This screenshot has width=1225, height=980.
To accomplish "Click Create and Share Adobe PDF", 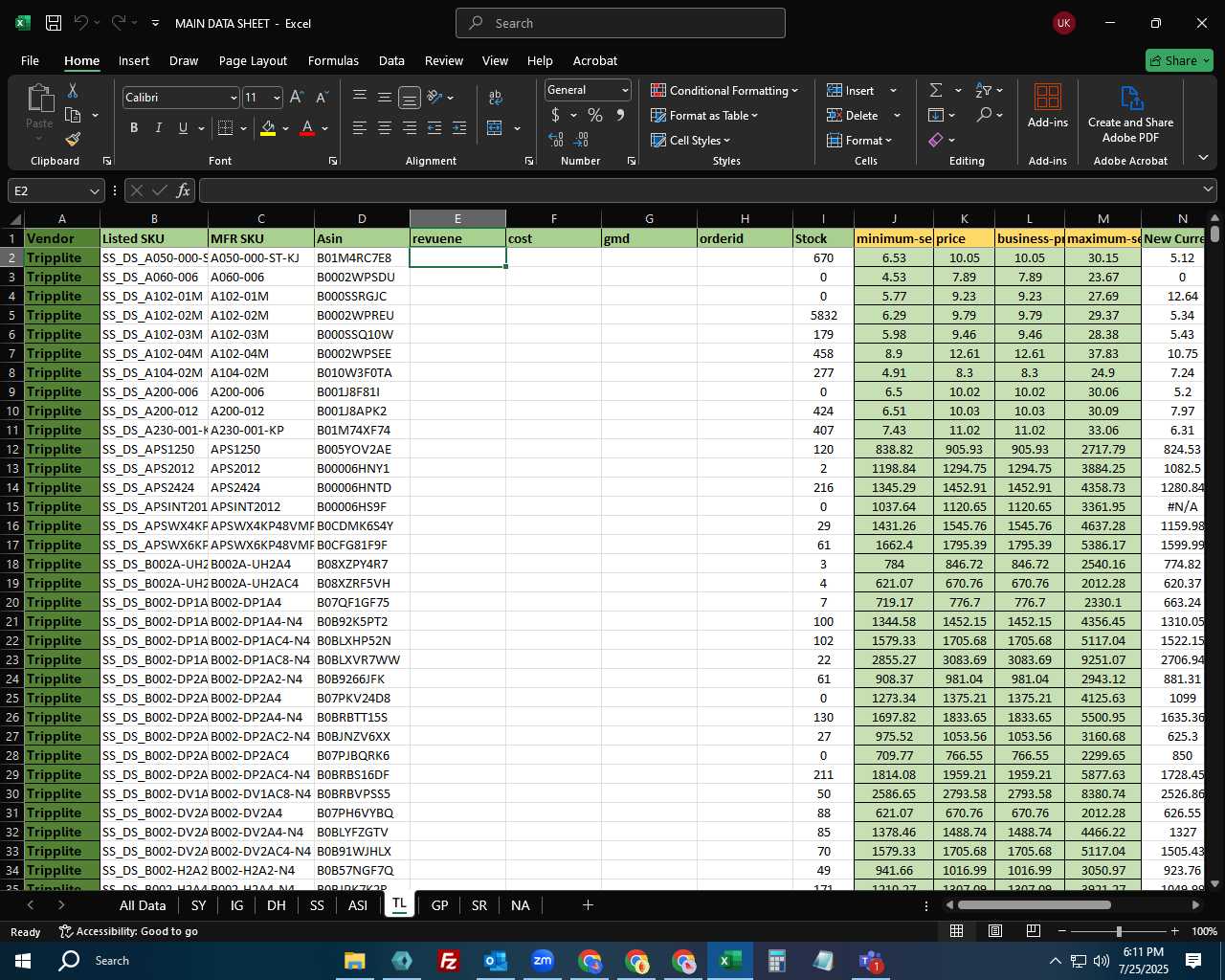I will [x=1130, y=113].
